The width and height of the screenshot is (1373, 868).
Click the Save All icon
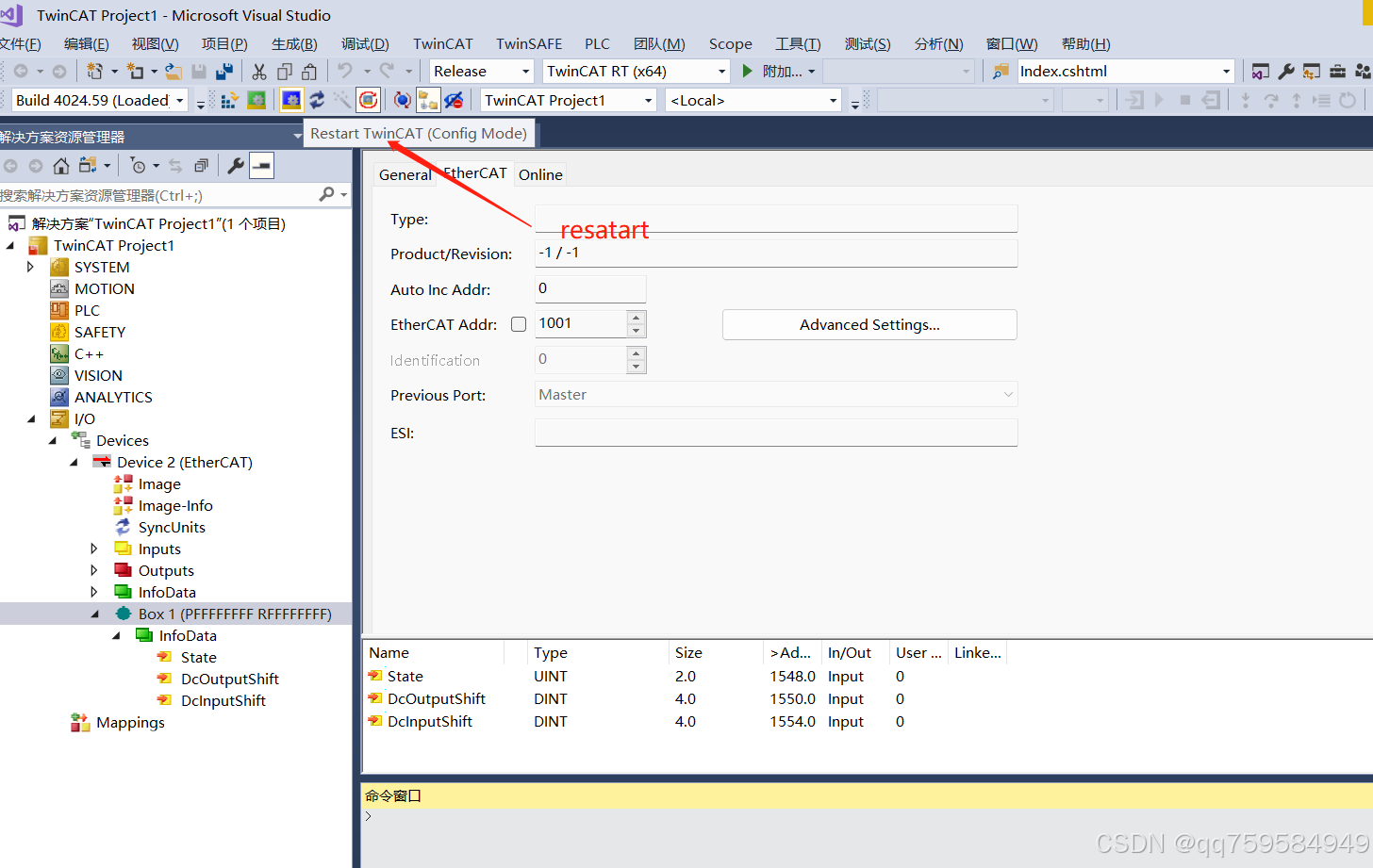(224, 71)
